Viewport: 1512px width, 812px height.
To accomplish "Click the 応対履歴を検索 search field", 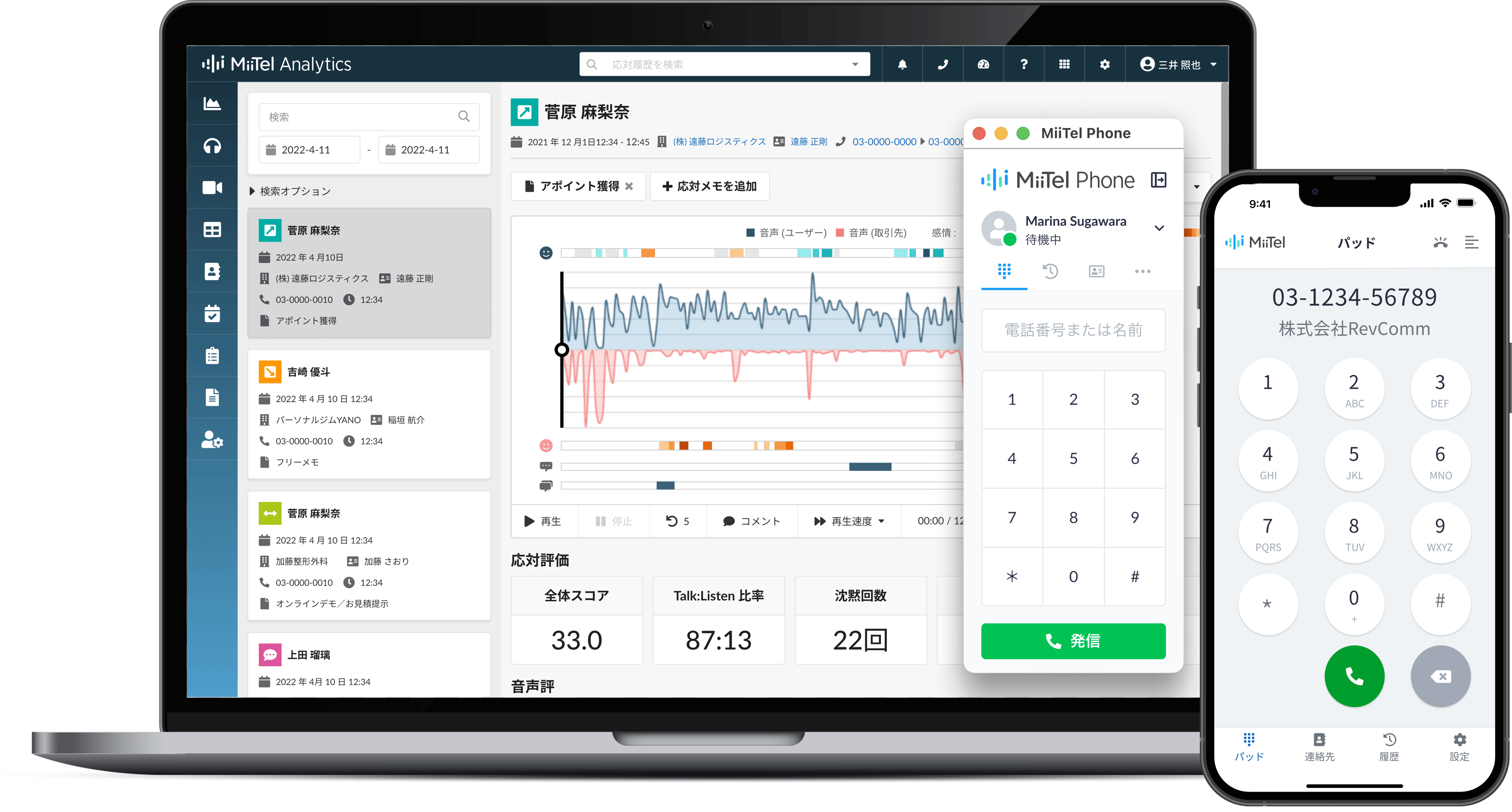I will 724,65.
